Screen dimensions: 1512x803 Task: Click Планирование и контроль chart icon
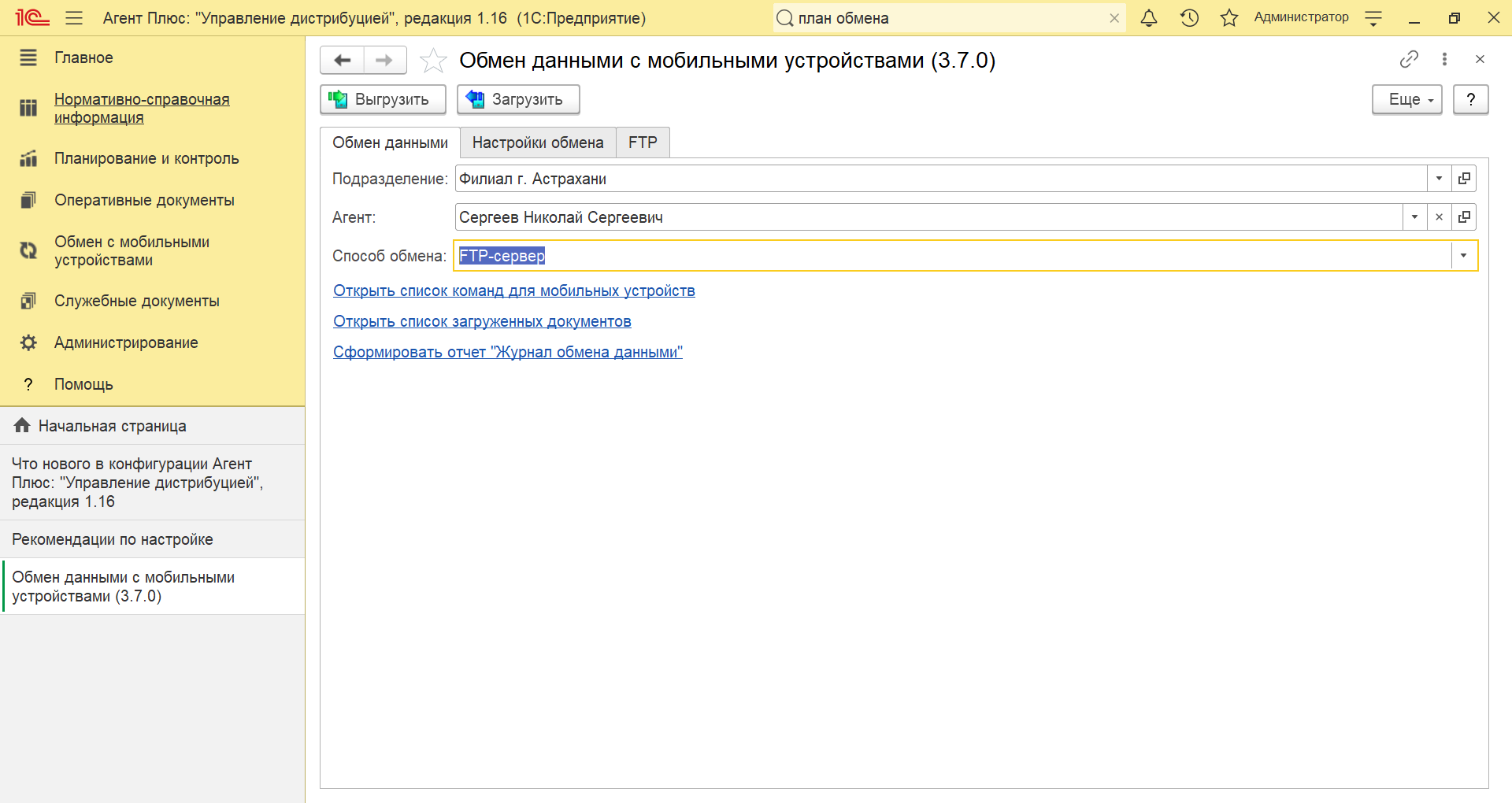click(x=28, y=158)
